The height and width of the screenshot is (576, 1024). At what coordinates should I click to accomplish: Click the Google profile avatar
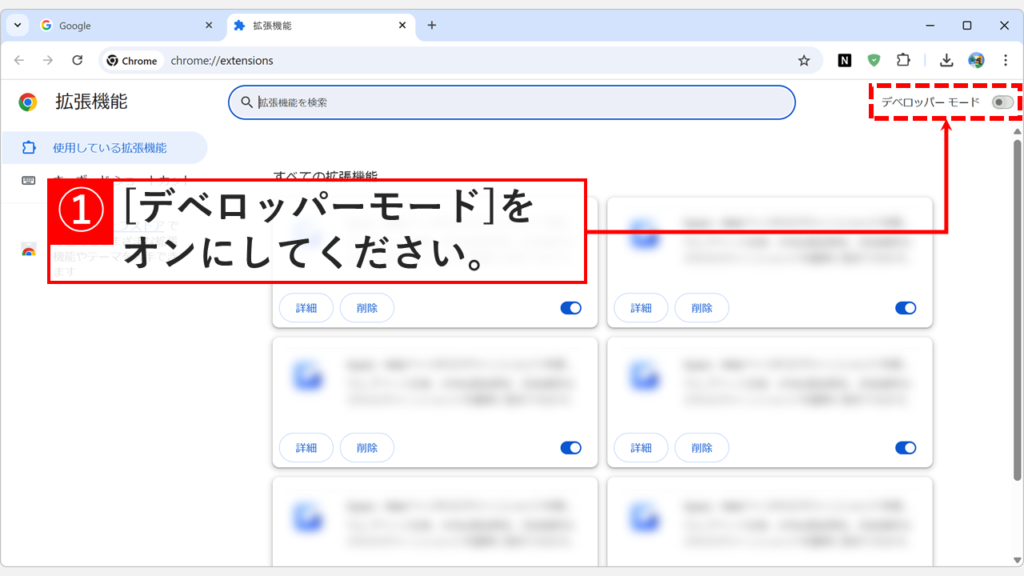(x=978, y=60)
